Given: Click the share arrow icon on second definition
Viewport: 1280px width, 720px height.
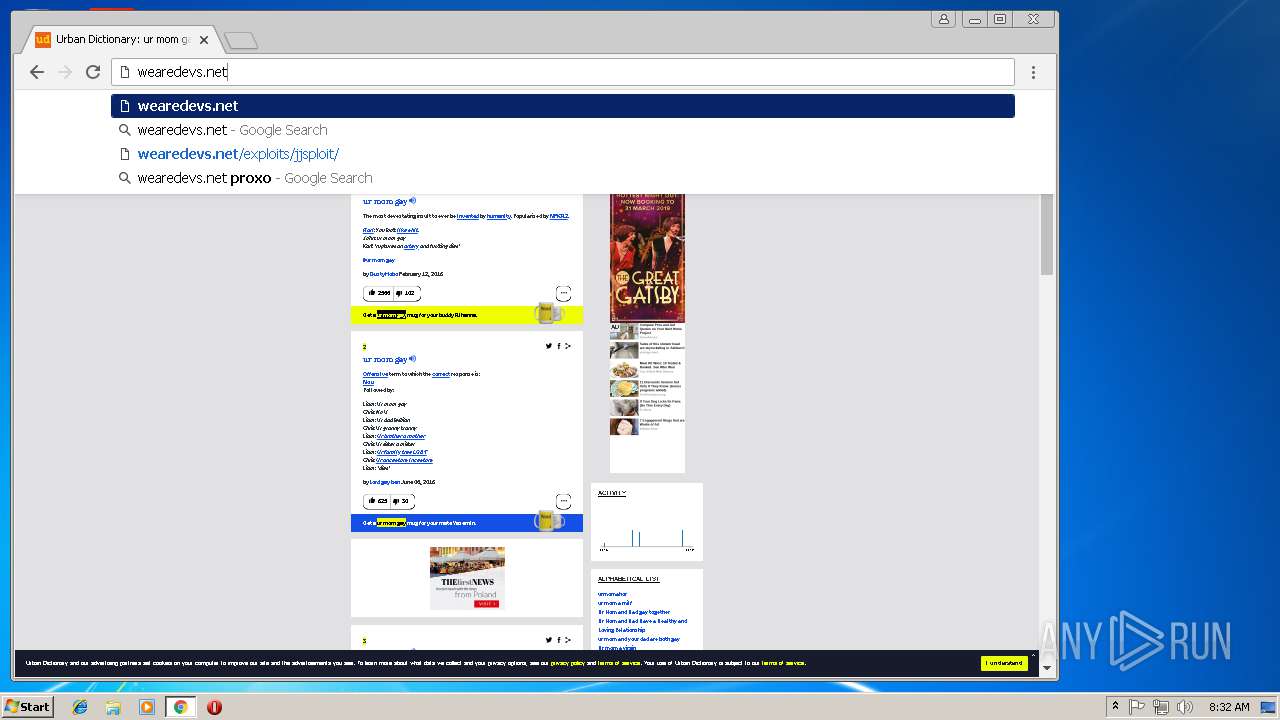Looking at the screenshot, I should pos(568,346).
